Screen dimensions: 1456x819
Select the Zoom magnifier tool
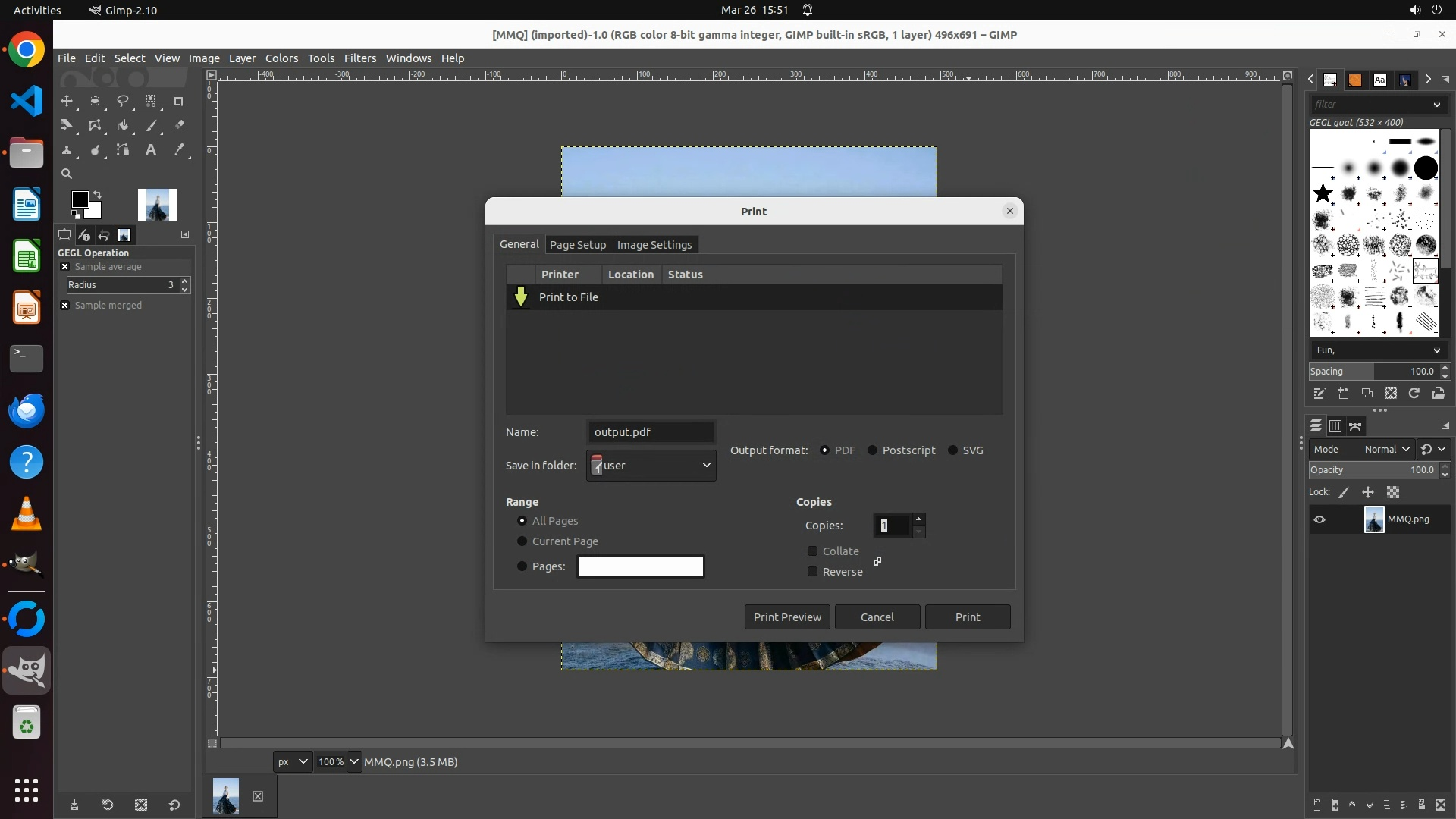(x=67, y=174)
